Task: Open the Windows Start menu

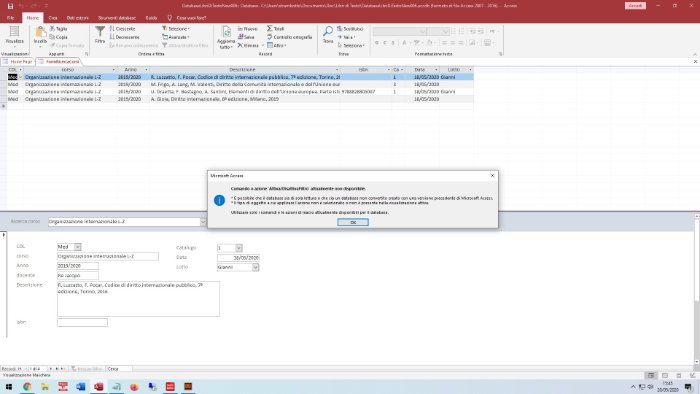Action: tap(8, 386)
